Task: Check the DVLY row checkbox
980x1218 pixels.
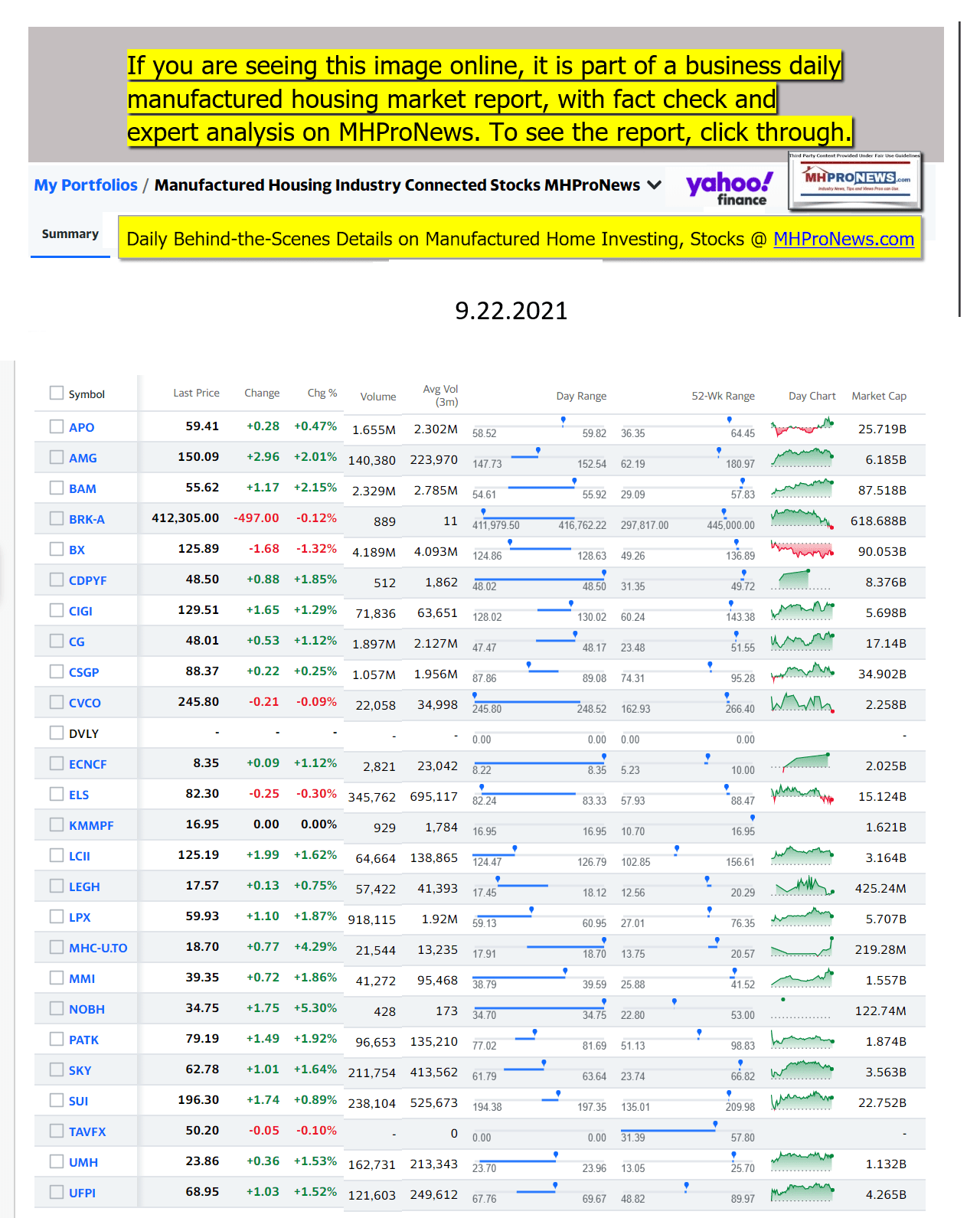Action: point(57,733)
